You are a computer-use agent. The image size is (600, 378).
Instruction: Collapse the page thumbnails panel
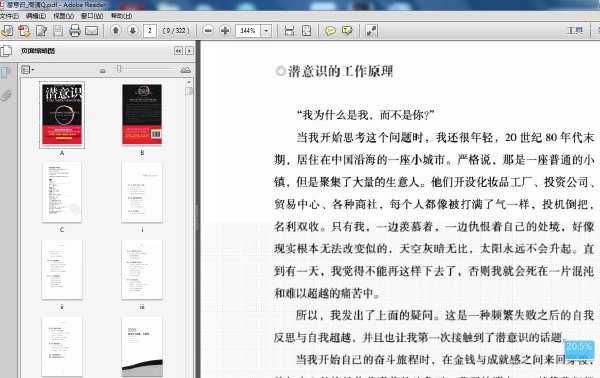178,51
